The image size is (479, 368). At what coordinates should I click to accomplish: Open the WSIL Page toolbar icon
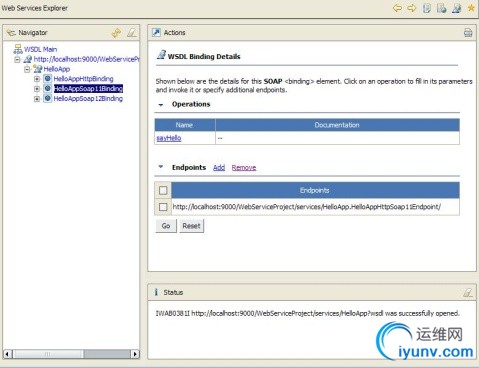pos(441,8)
